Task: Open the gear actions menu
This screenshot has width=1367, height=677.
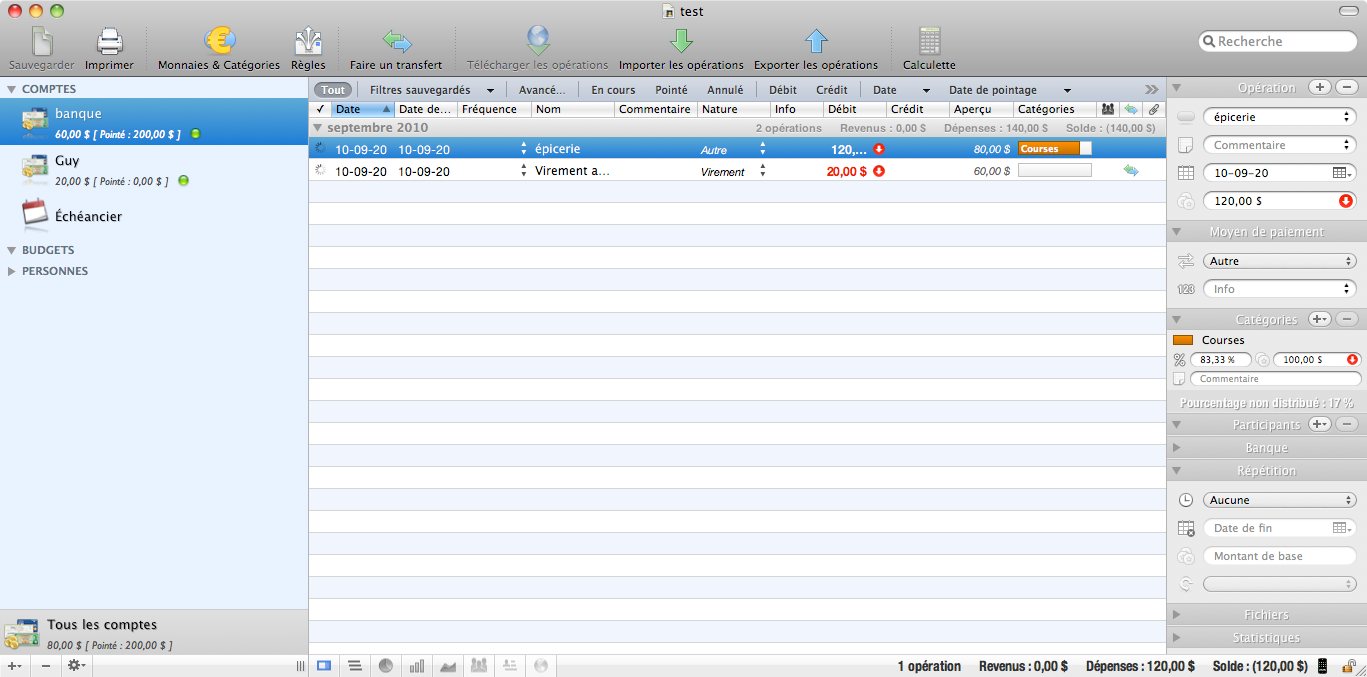Action: [x=76, y=666]
